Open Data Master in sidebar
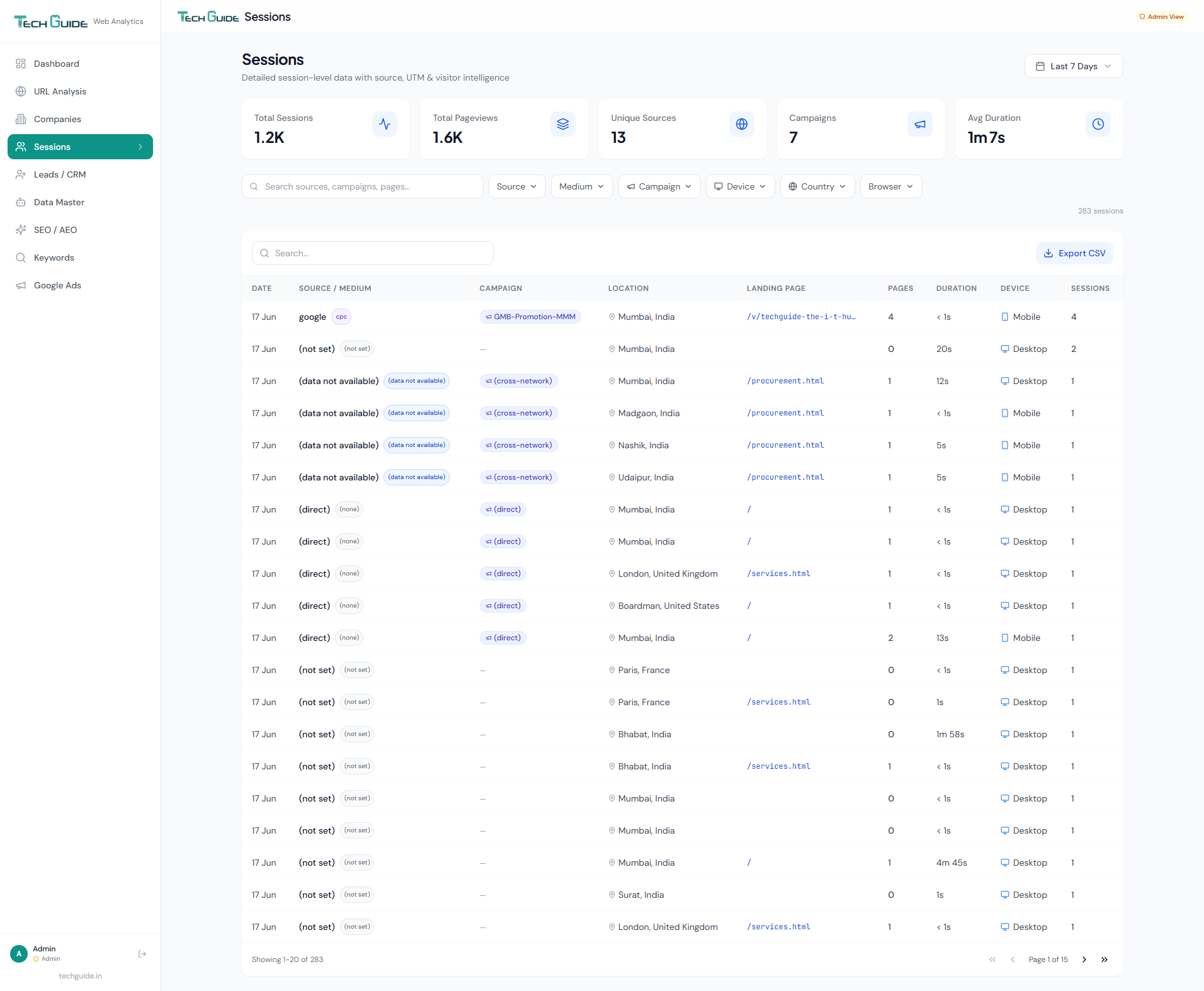Viewport: 1204px width, 991px height. tap(80, 202)
